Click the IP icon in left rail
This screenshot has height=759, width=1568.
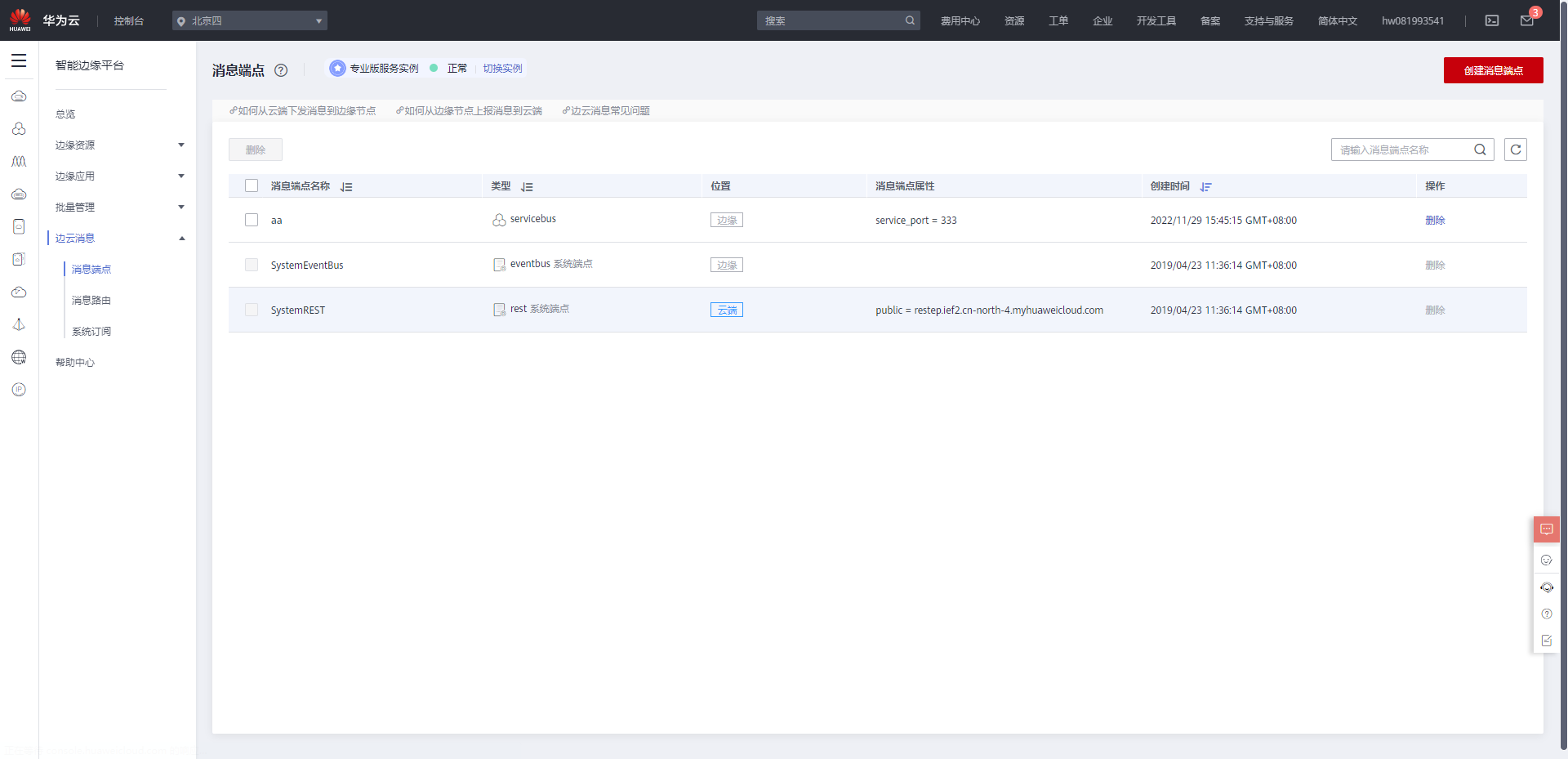[x=19, y=390]
